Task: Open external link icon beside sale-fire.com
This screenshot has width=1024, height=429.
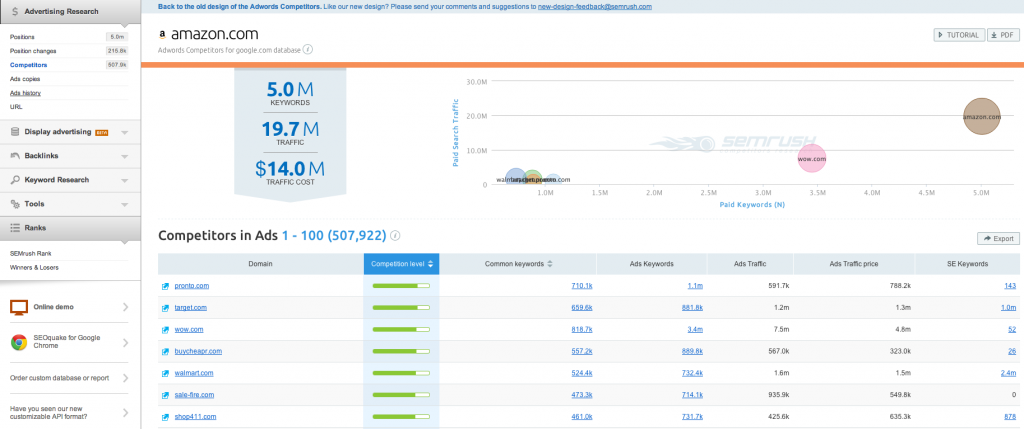Action: click(x=165, y=395)
